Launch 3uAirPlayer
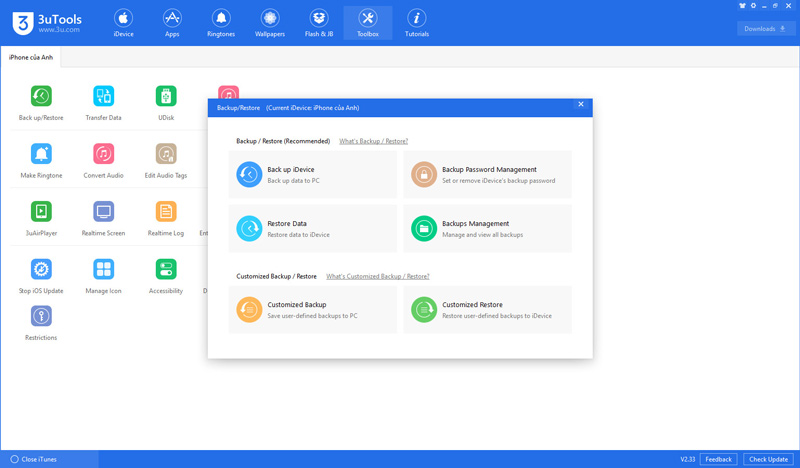This screenshot has height=468, width=800. [x=41, y=211]
